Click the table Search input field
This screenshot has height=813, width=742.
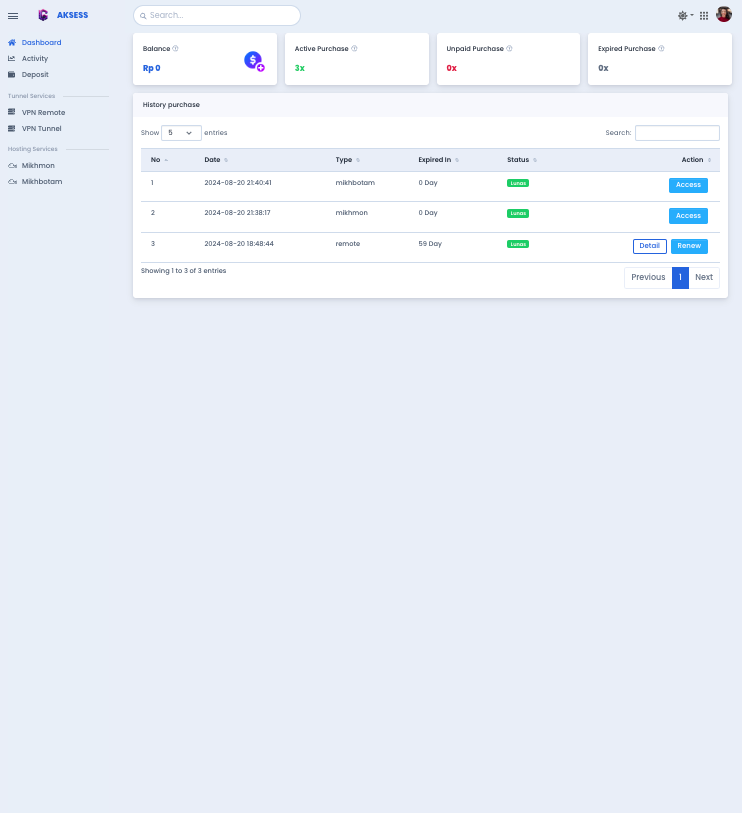coord(677,133)
